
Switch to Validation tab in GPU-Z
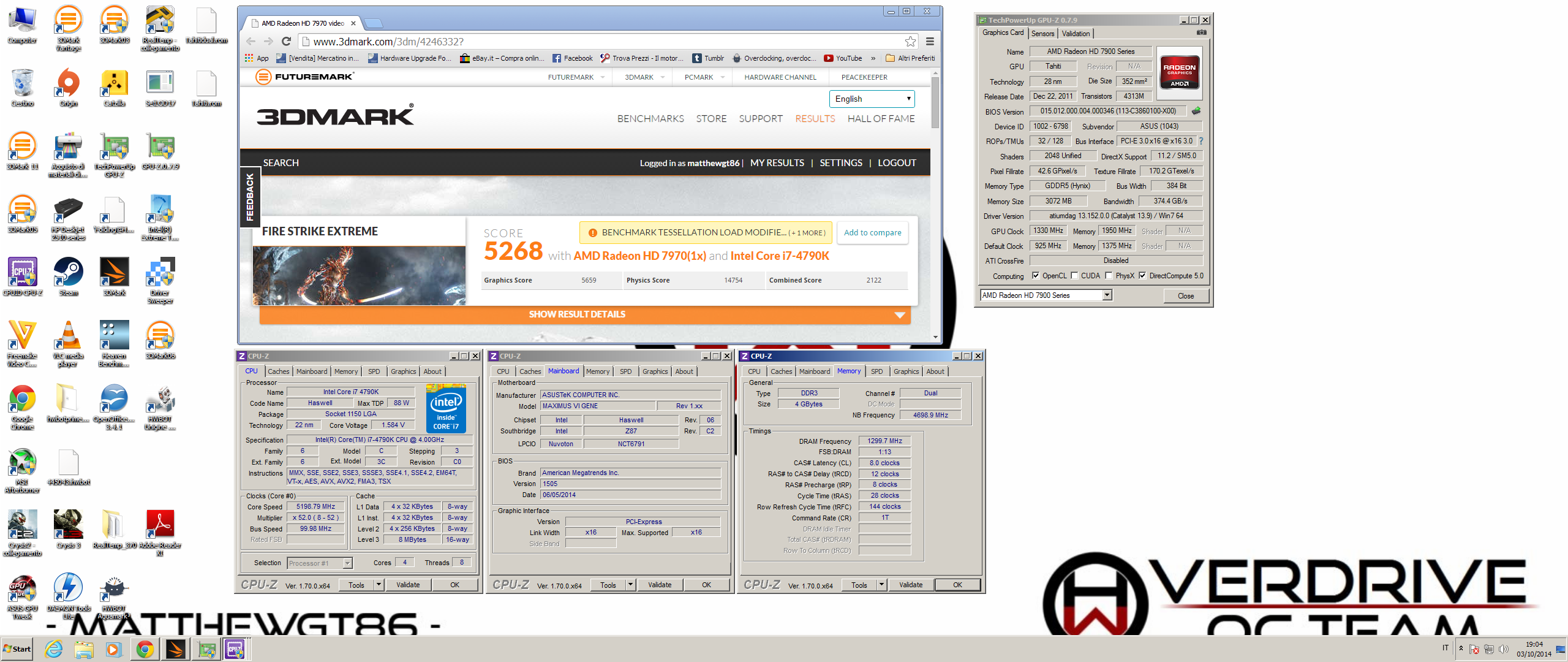(1076, 34)
